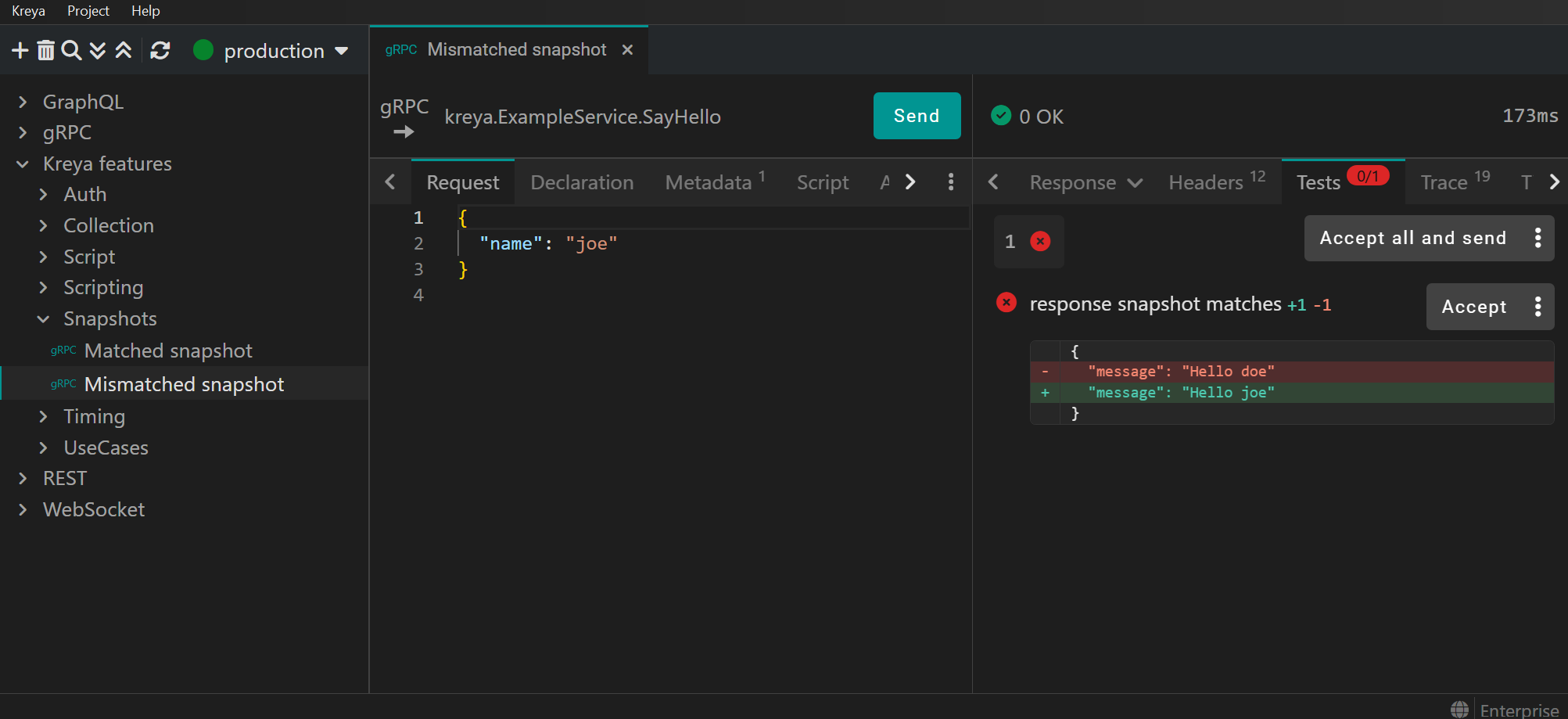
Task: Collapse the Snapshots folder
Action: (44, 319)
